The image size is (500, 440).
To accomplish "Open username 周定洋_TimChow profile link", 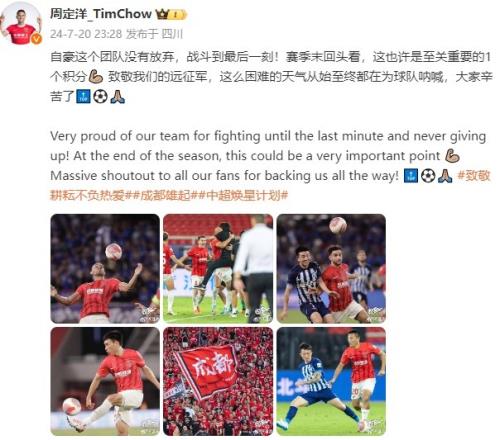I will (x=101, y=14).
